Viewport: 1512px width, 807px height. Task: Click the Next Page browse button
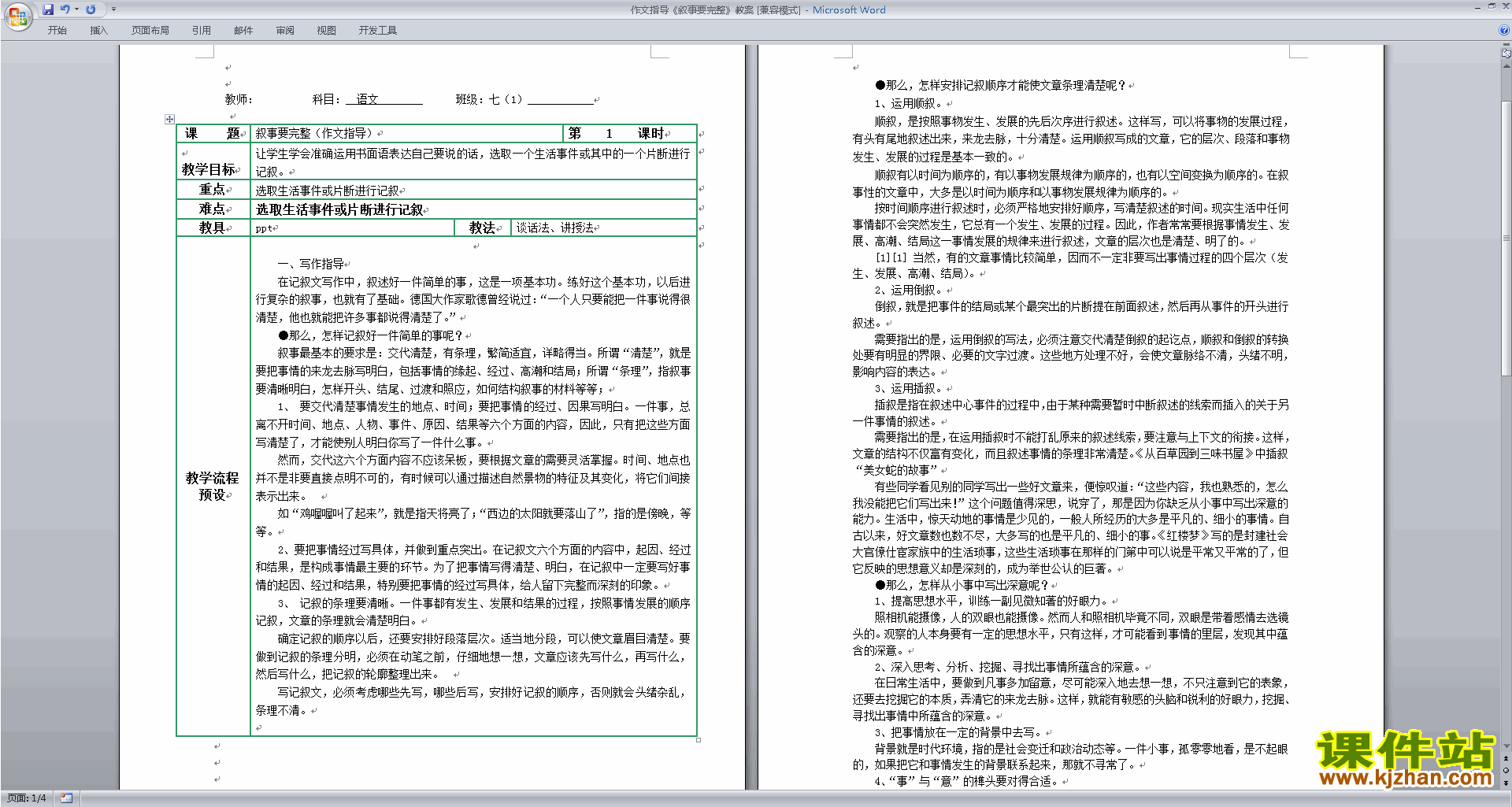coord(1506,783)
